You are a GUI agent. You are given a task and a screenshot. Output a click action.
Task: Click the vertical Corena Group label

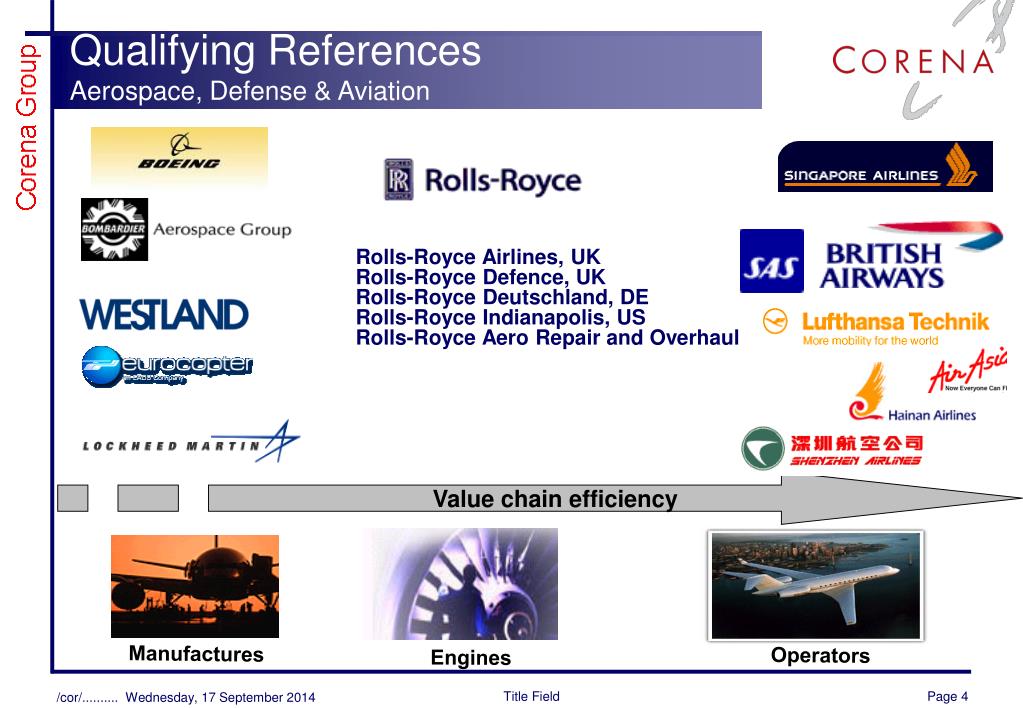pos(27,127)
